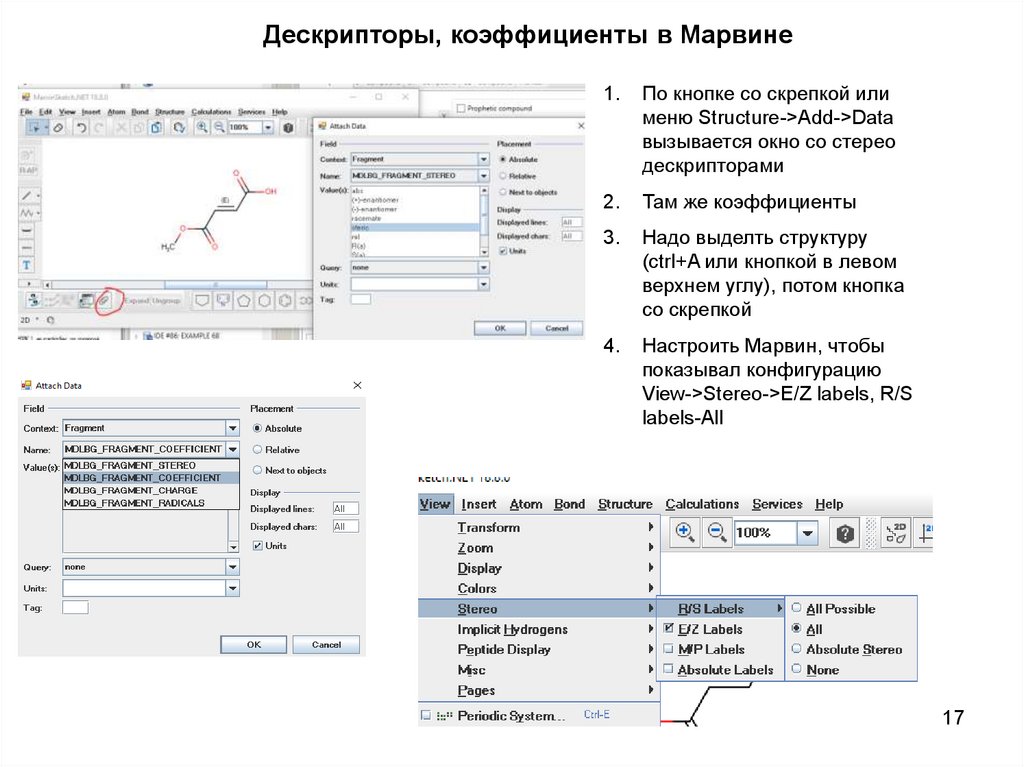
Task: Open R/S Labels submenu entry
Action: [x=720, y=609]
